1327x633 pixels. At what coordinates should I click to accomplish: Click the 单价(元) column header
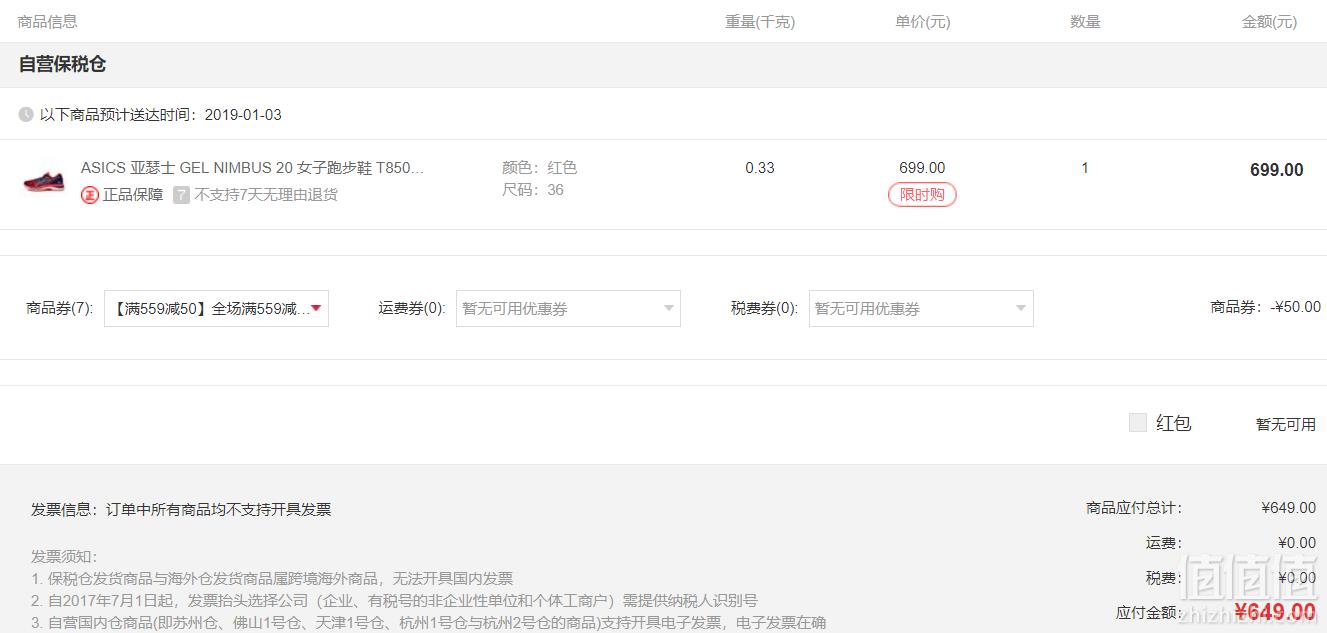923,22
